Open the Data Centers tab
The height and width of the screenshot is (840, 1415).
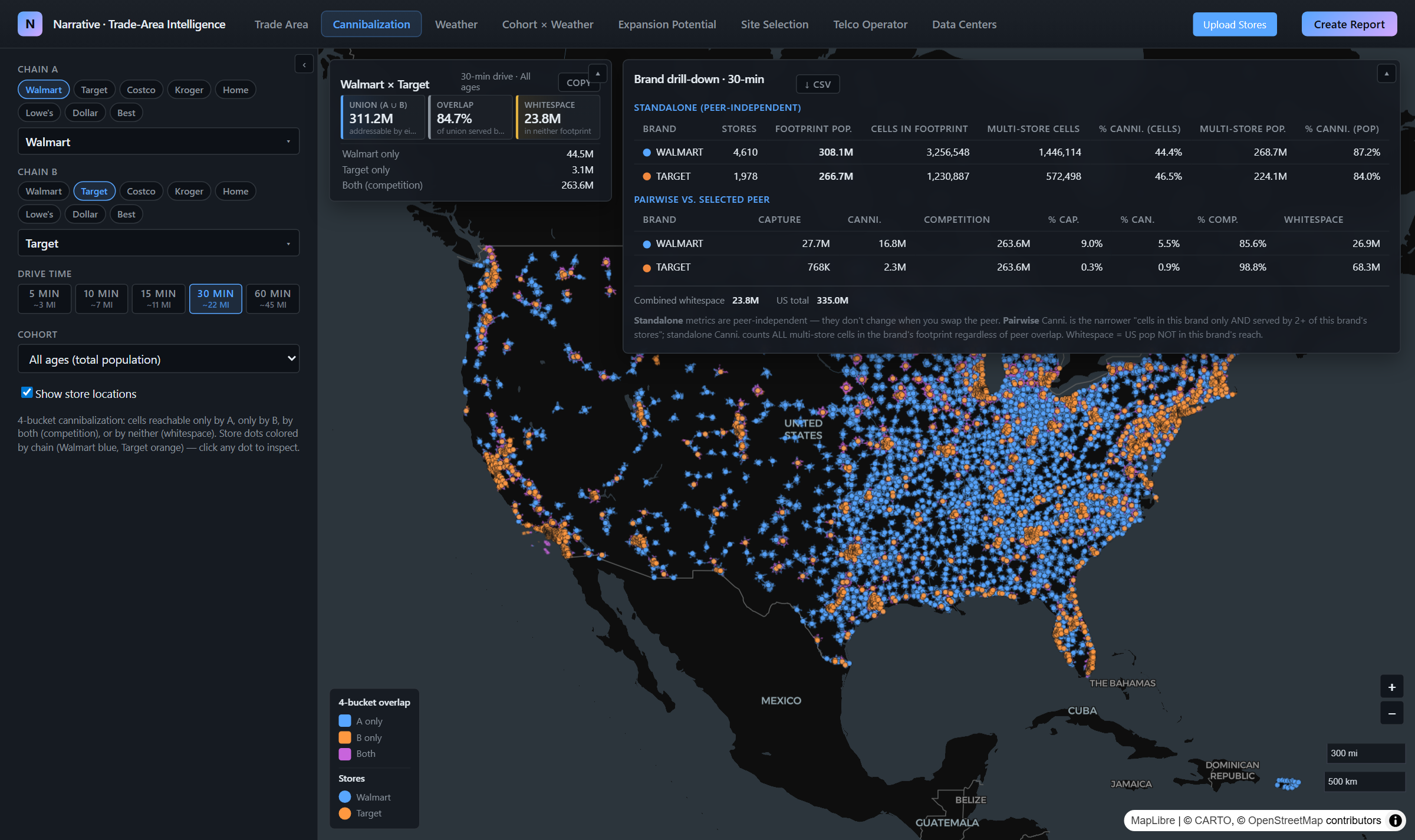coord(965,24)
